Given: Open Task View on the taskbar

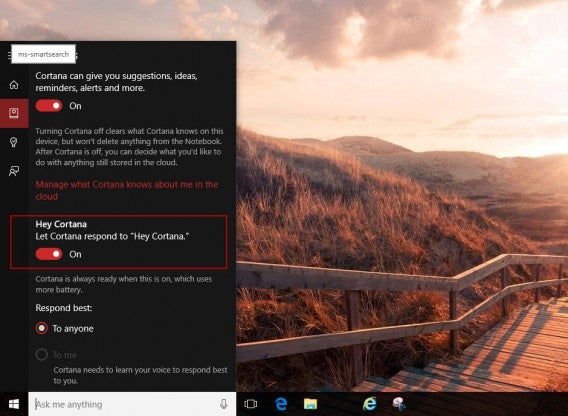Looking at the screenshot, I should click(251, 404).
